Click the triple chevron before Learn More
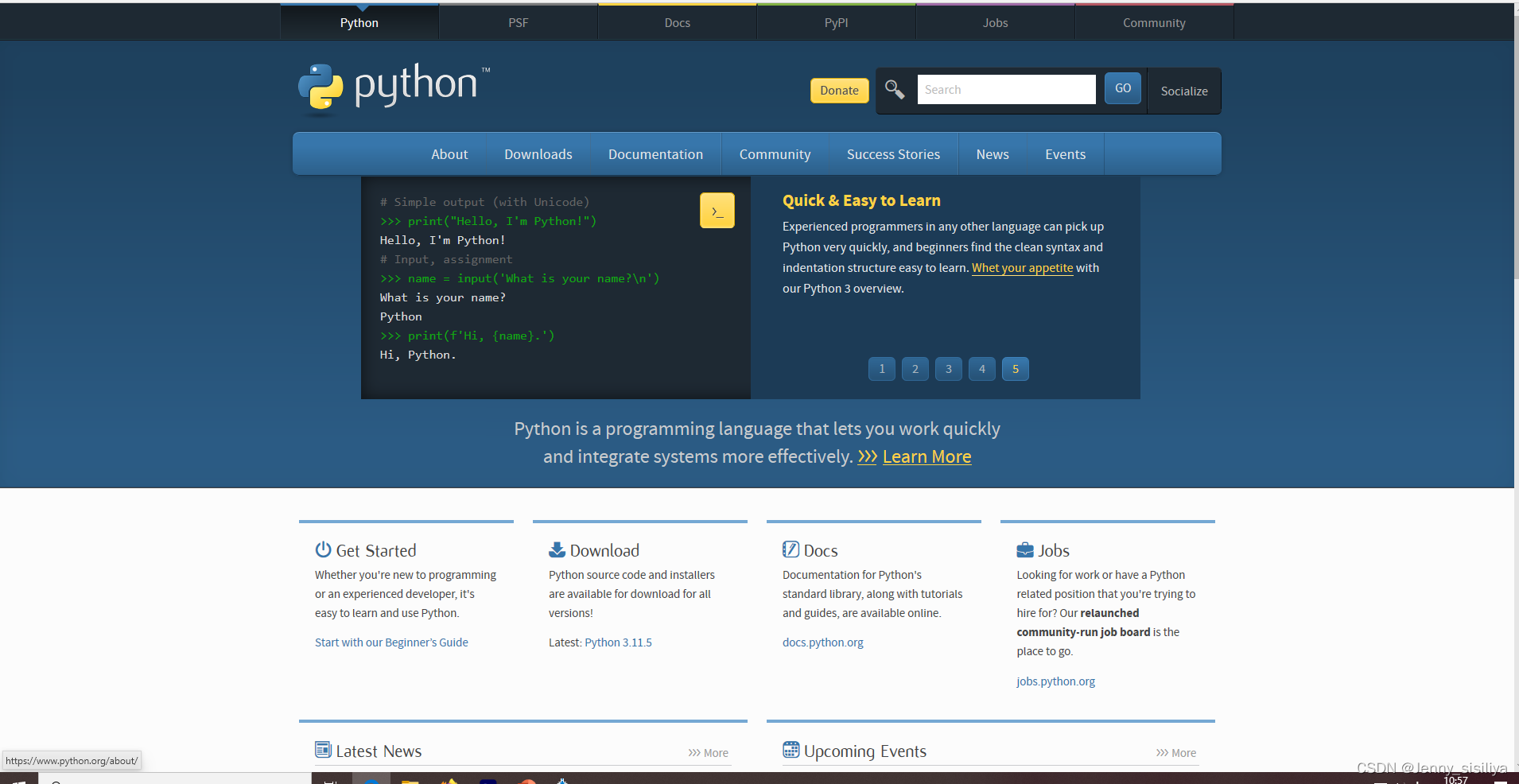The width and height of the screenshot is (1519, 784). (867, 457)
